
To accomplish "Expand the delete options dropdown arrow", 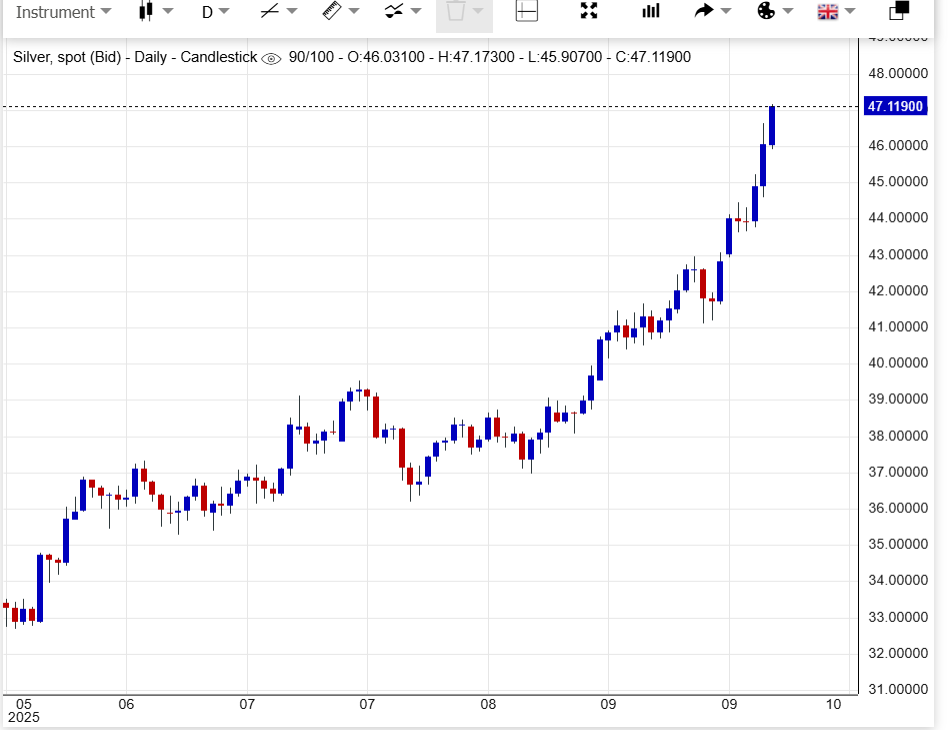I will coord(478,11).
